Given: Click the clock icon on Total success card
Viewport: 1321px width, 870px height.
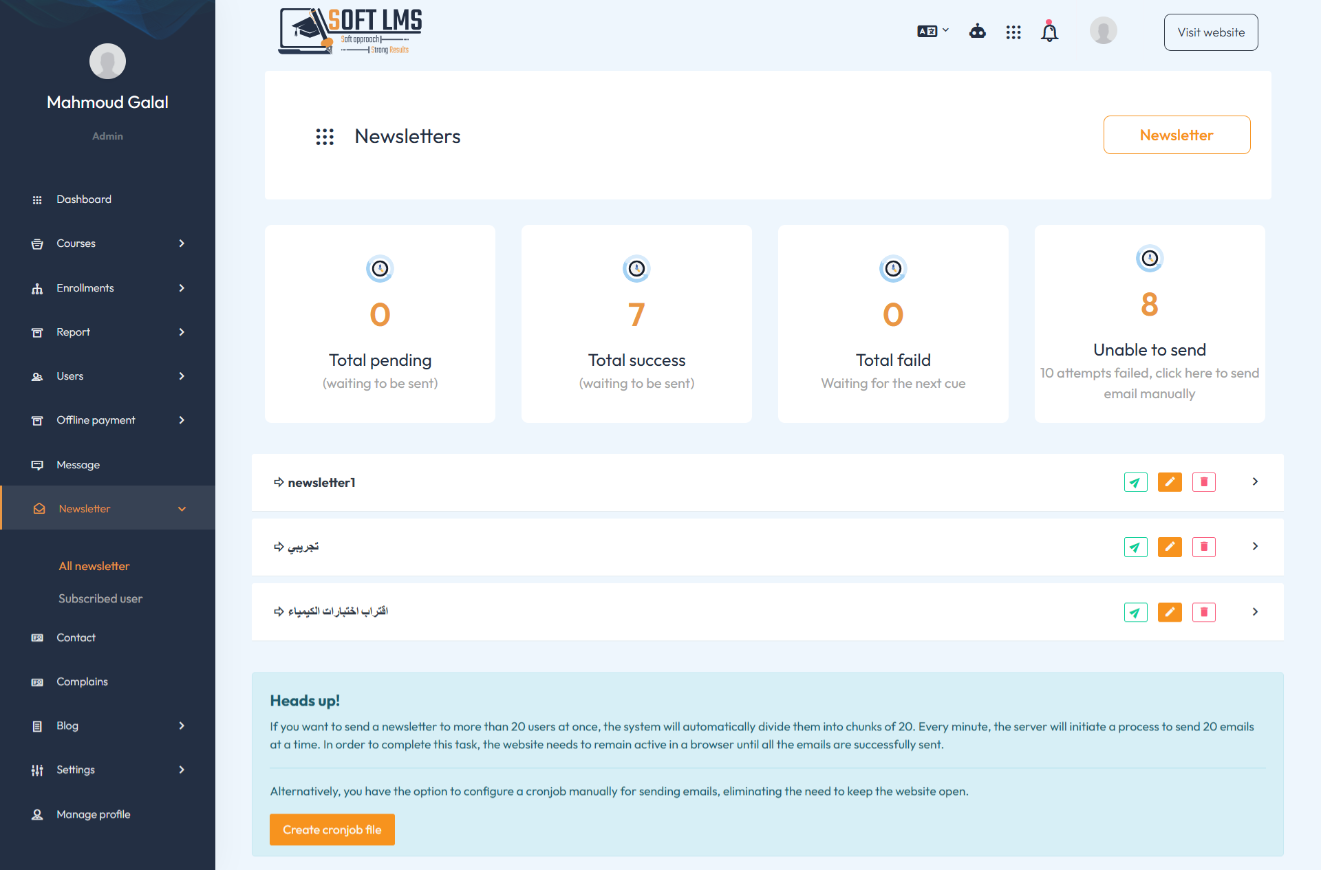Looking at the screenshot, I should click(636, 269).
